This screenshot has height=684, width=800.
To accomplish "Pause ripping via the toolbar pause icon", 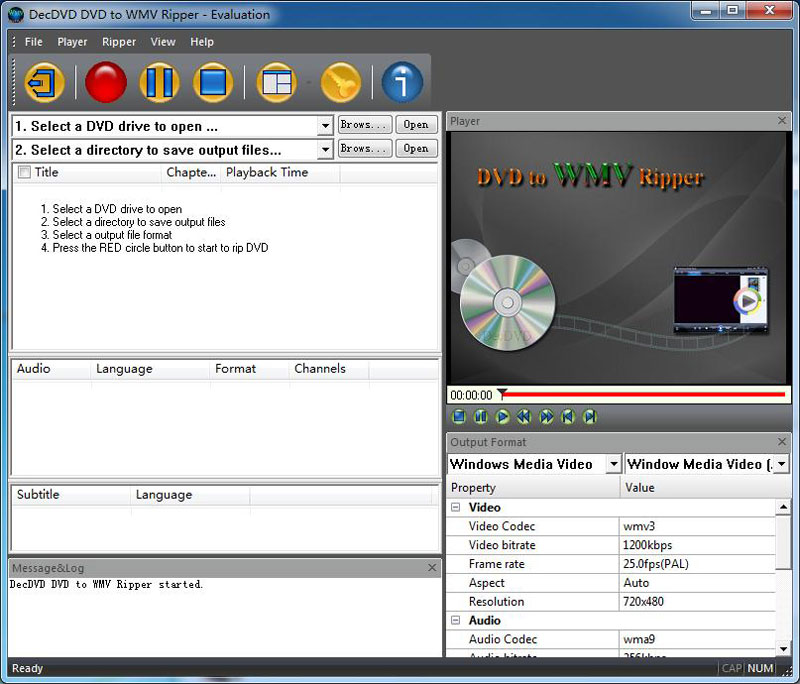I will [x=160, y=82].
